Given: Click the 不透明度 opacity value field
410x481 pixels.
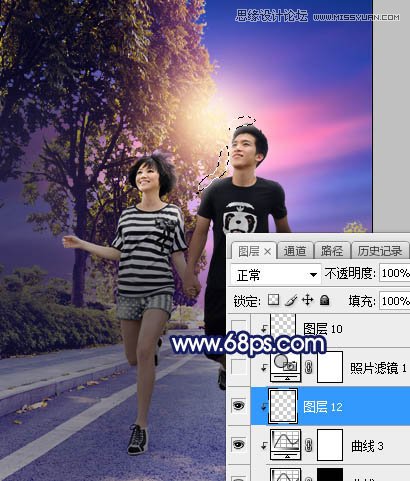Looking at the screenshot, I should tap(395, 273).
